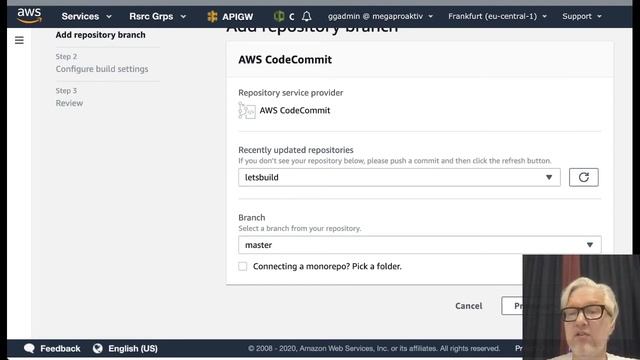Open the English (US) language selector
This screenshot has height=360, width=640.
tap(133, 349)
